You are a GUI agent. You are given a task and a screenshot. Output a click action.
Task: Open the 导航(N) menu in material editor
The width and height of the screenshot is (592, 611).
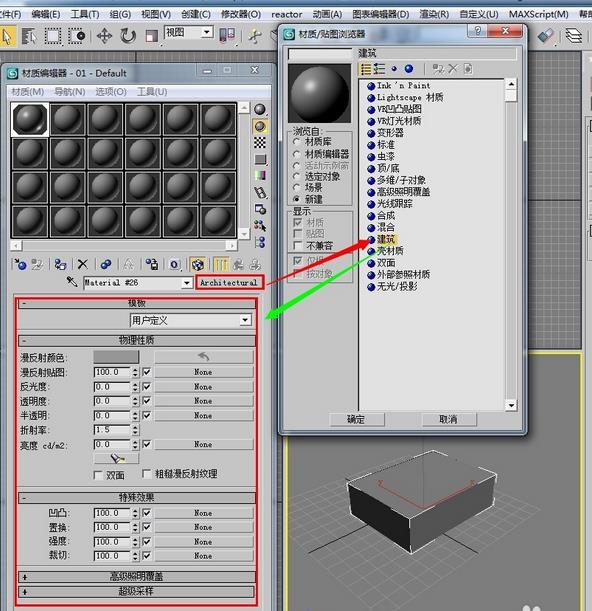(69, 92)
